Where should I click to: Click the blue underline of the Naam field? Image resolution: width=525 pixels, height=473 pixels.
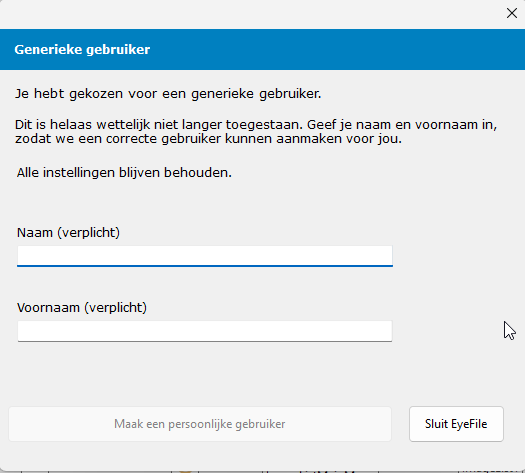205,266
